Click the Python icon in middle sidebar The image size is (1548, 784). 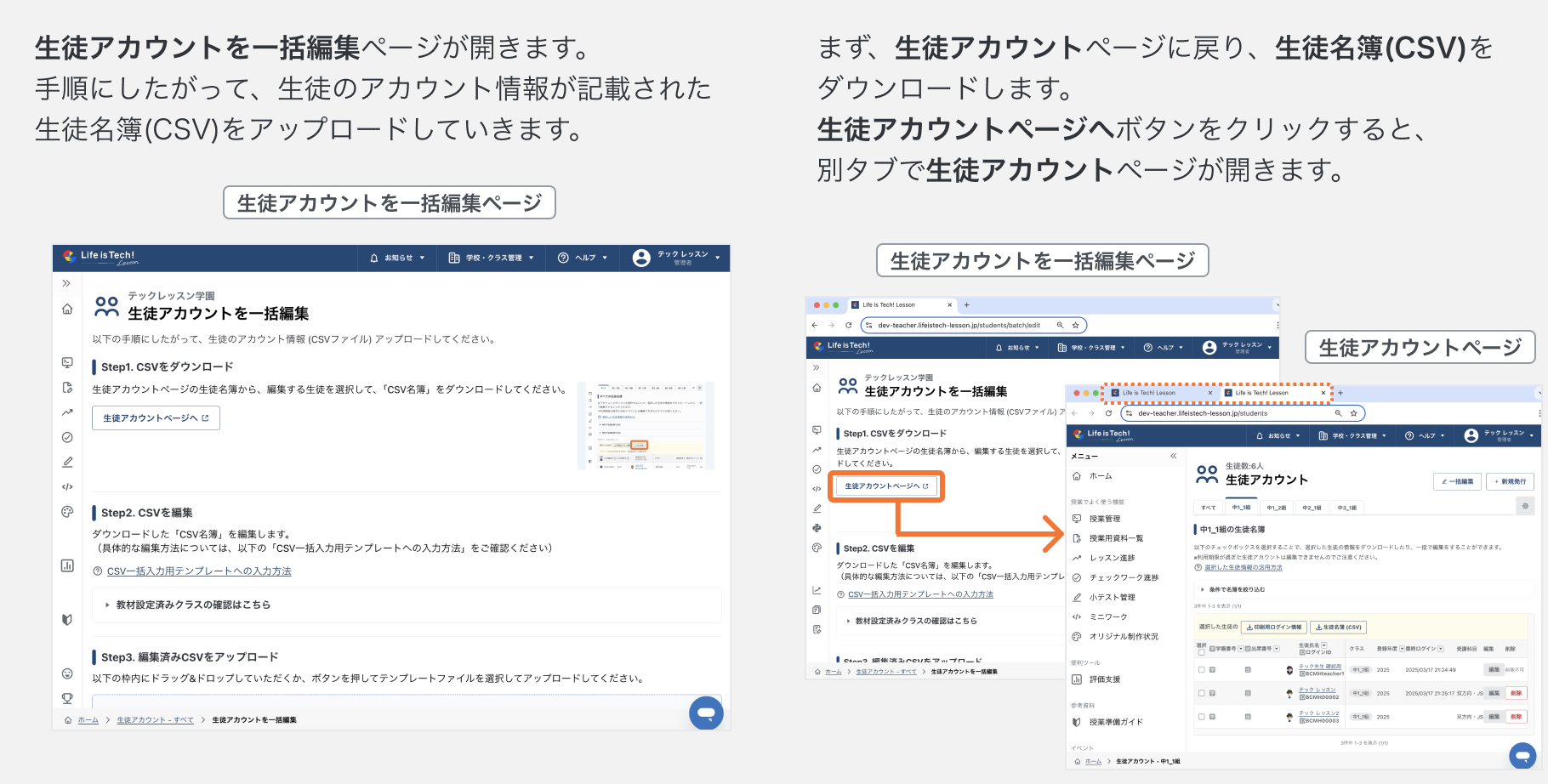pos(817,528)
